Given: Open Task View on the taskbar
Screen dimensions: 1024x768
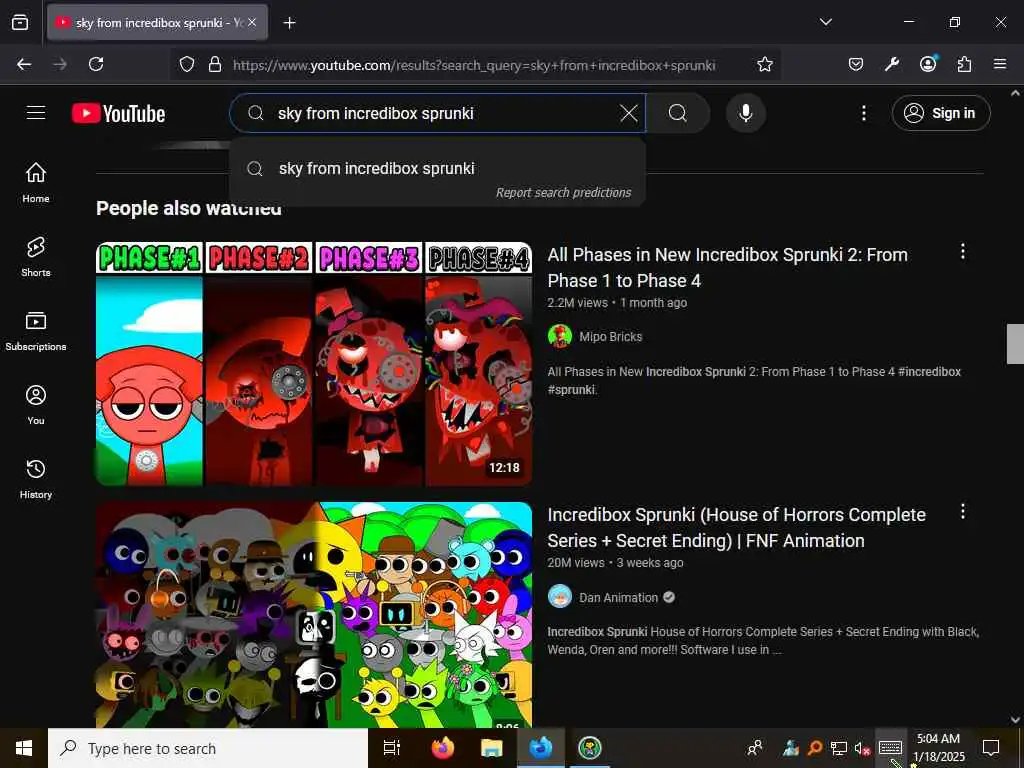Looking at the screenshot, I should click(x=392, y=748).
